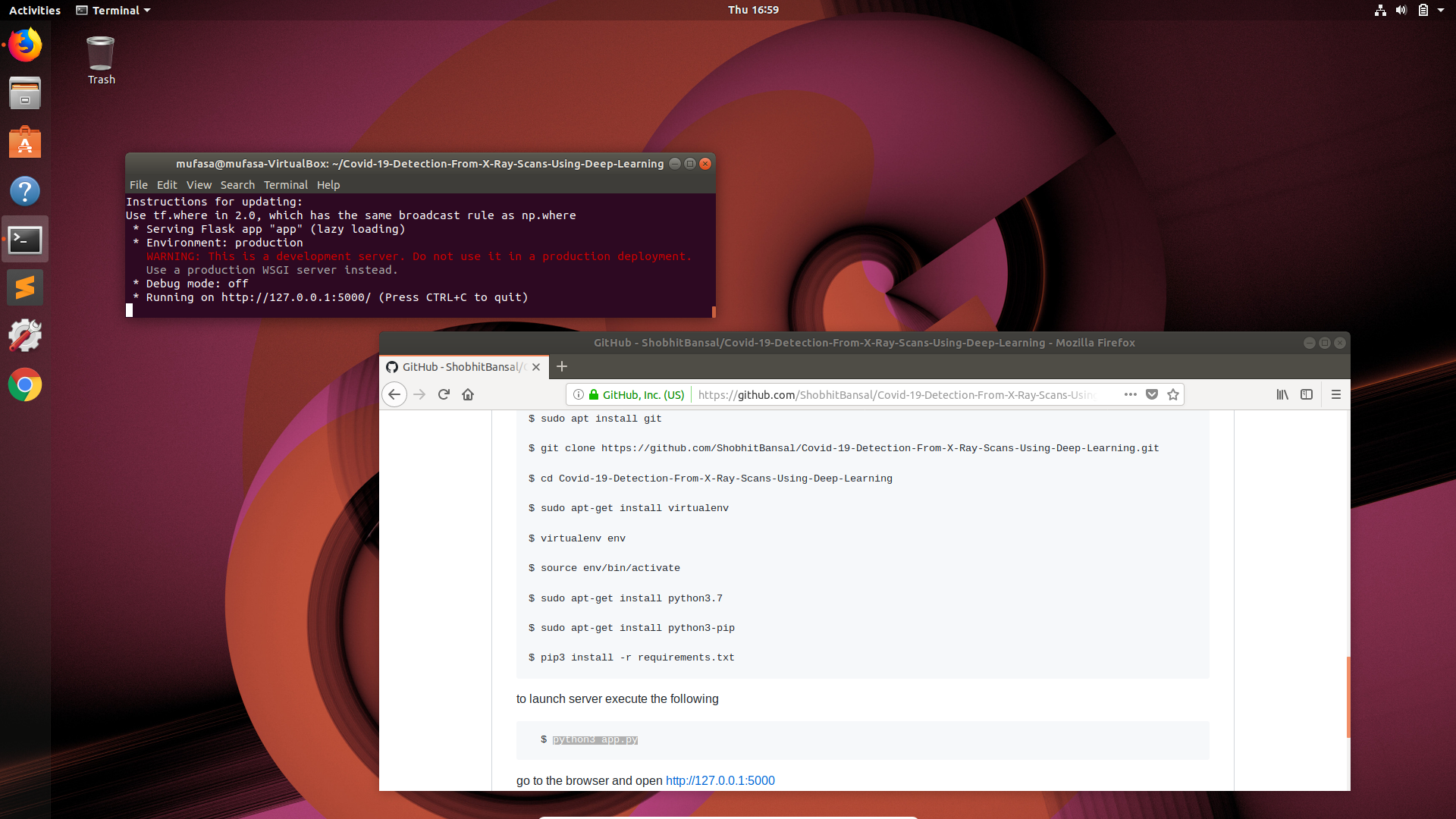Toggle Firefox sidebar view

coord(1307,394)
